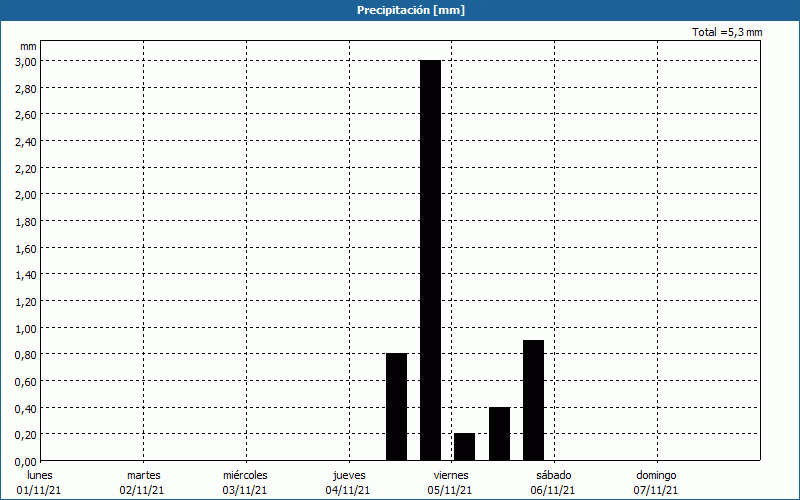
Task: Click the miércoles day label
Action: coord(245,475)
